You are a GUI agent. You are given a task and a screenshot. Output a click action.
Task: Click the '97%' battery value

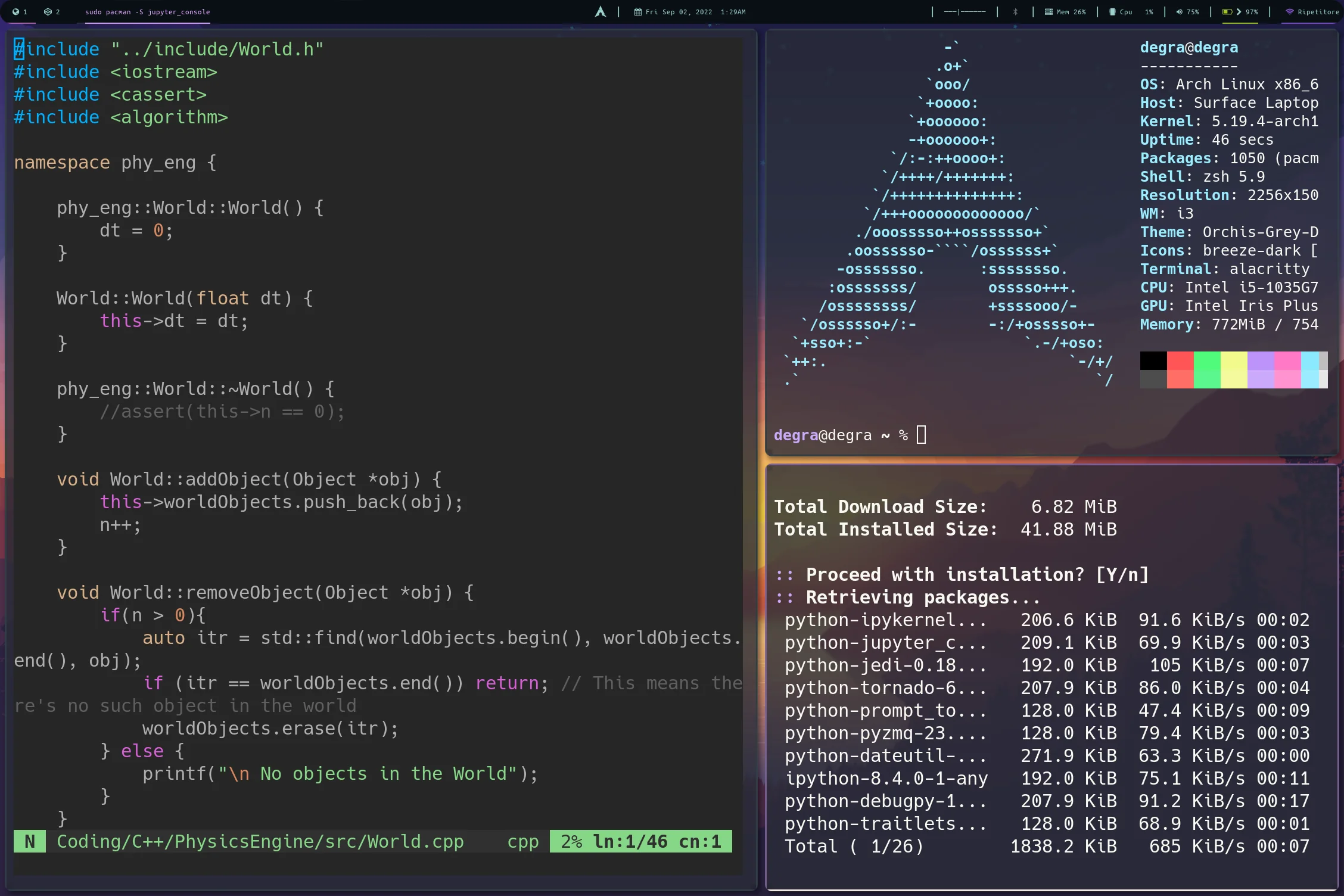[1252, 12]
